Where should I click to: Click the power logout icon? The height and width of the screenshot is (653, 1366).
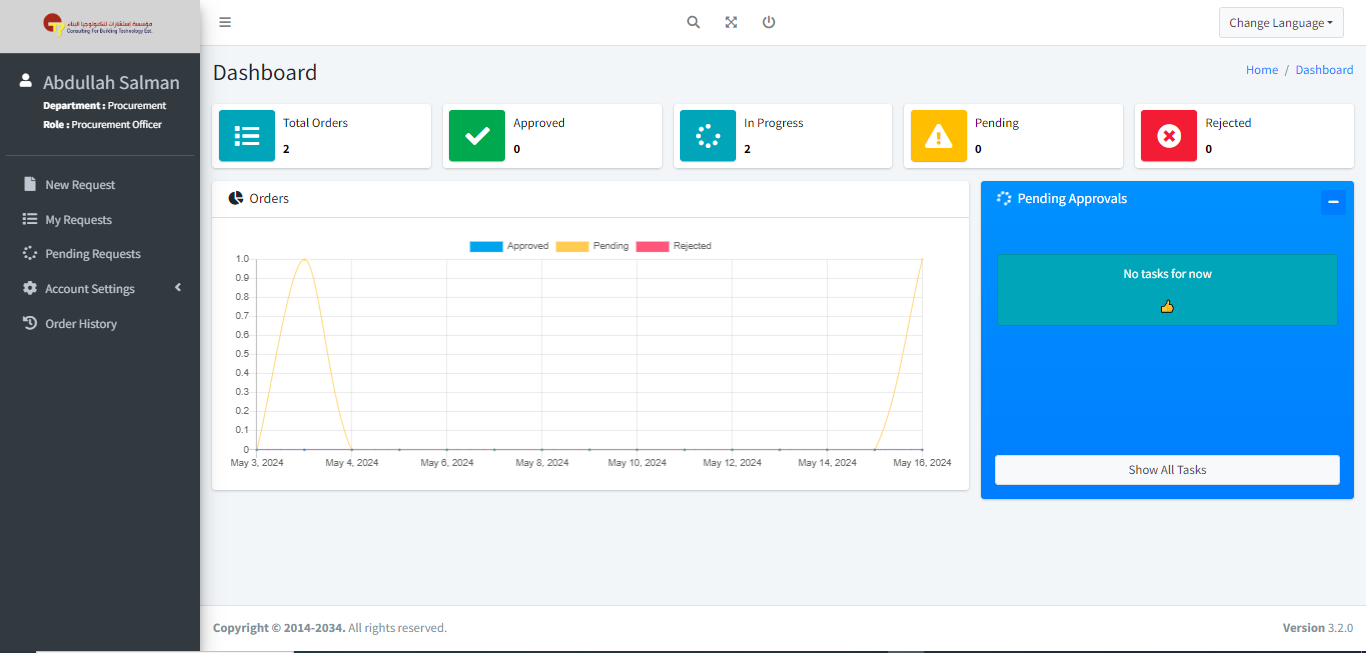769,22
